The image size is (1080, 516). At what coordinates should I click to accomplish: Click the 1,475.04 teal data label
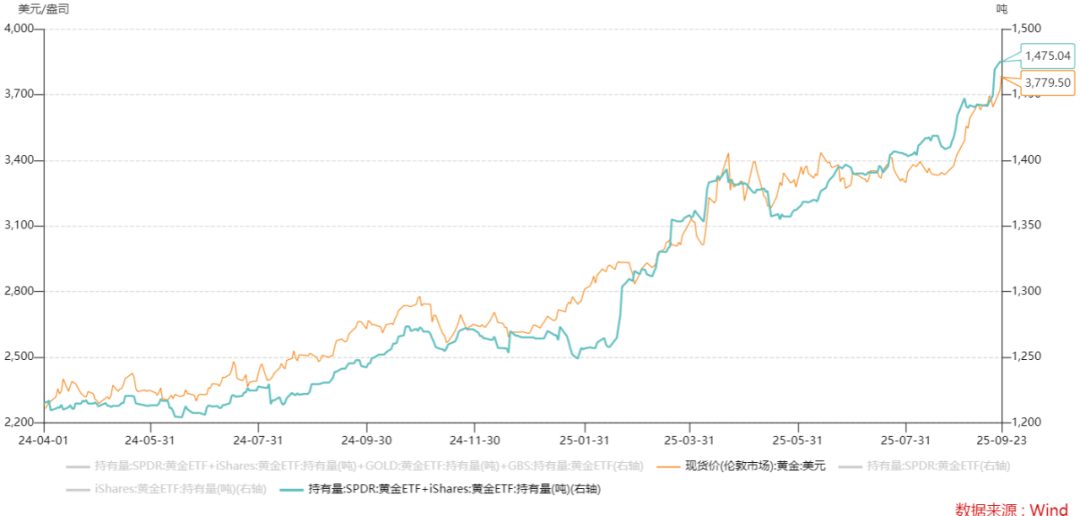coord(1048,57)
